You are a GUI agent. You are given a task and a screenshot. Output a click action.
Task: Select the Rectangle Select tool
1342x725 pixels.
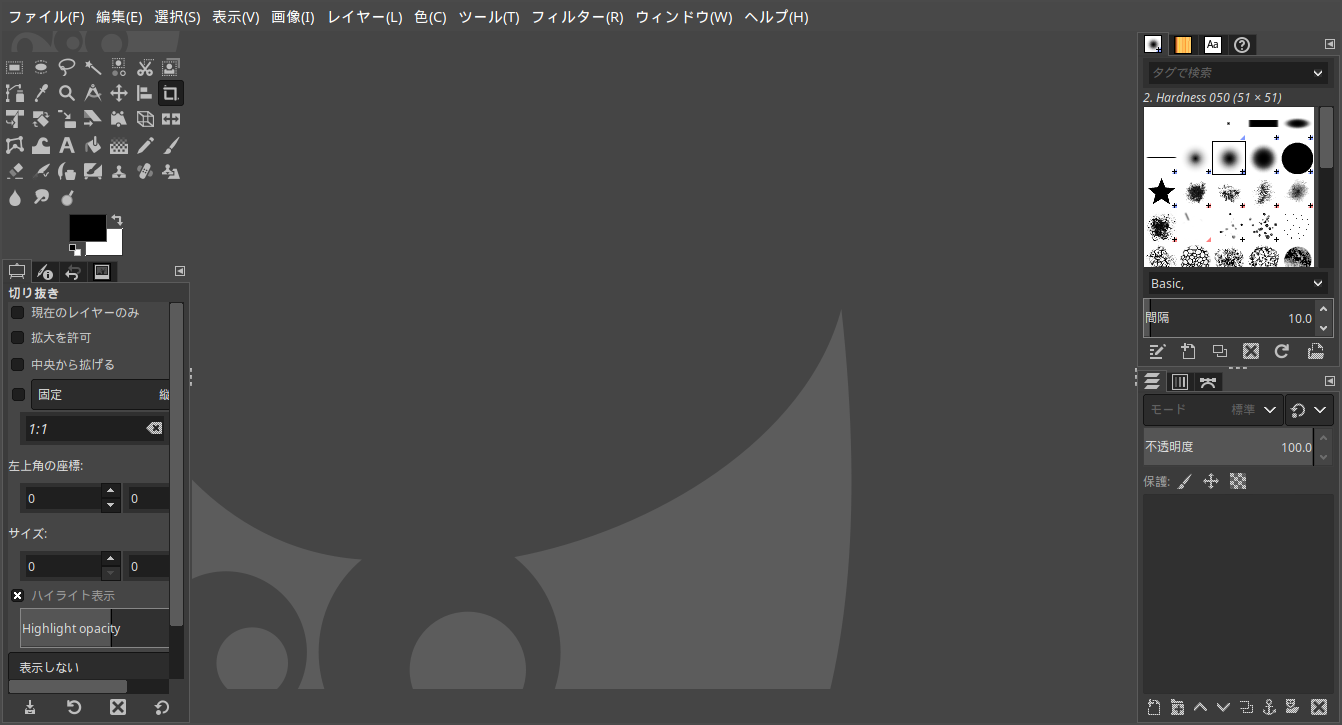(15, 67)
